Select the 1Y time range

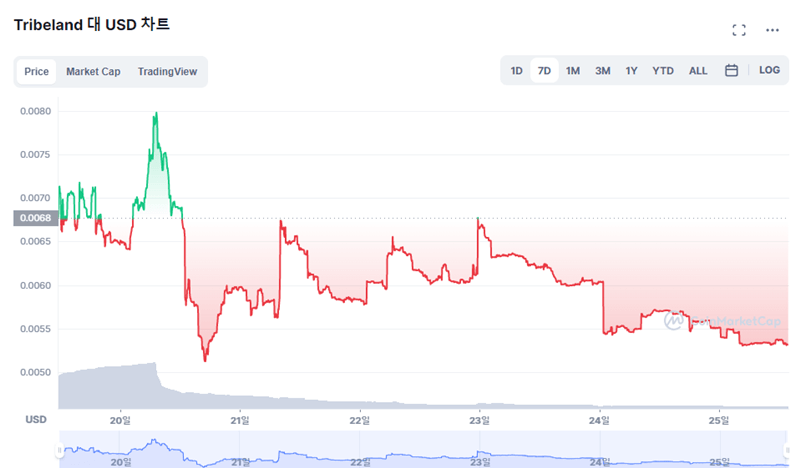[631, 70]
